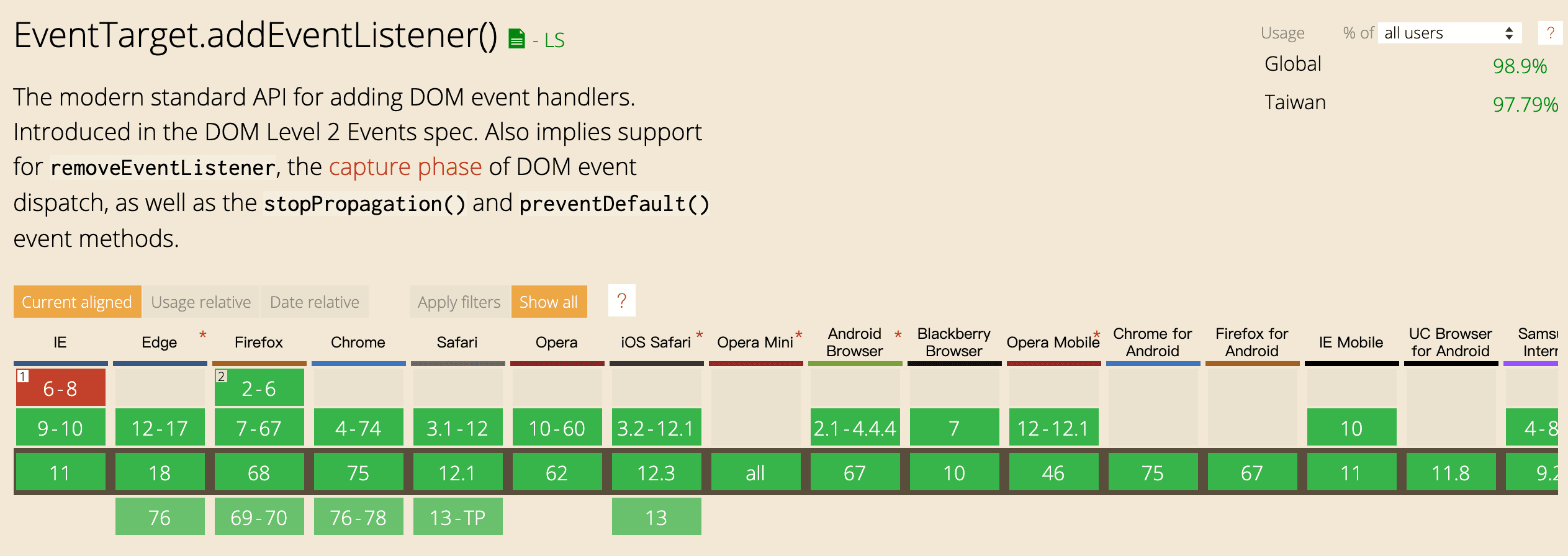The image size is (1568, 556).
Task: Select the Chrome 75 version cell
Action: [358, 473]
